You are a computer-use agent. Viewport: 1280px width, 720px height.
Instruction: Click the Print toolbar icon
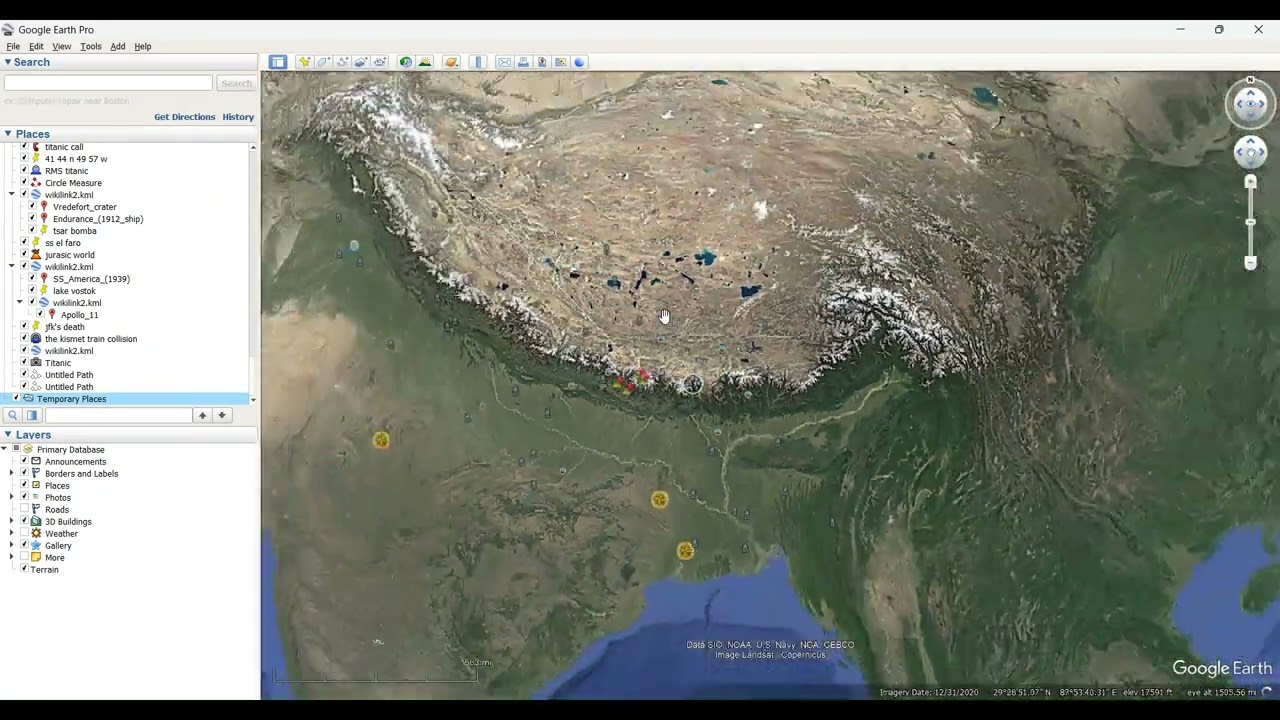coord(523,62)
